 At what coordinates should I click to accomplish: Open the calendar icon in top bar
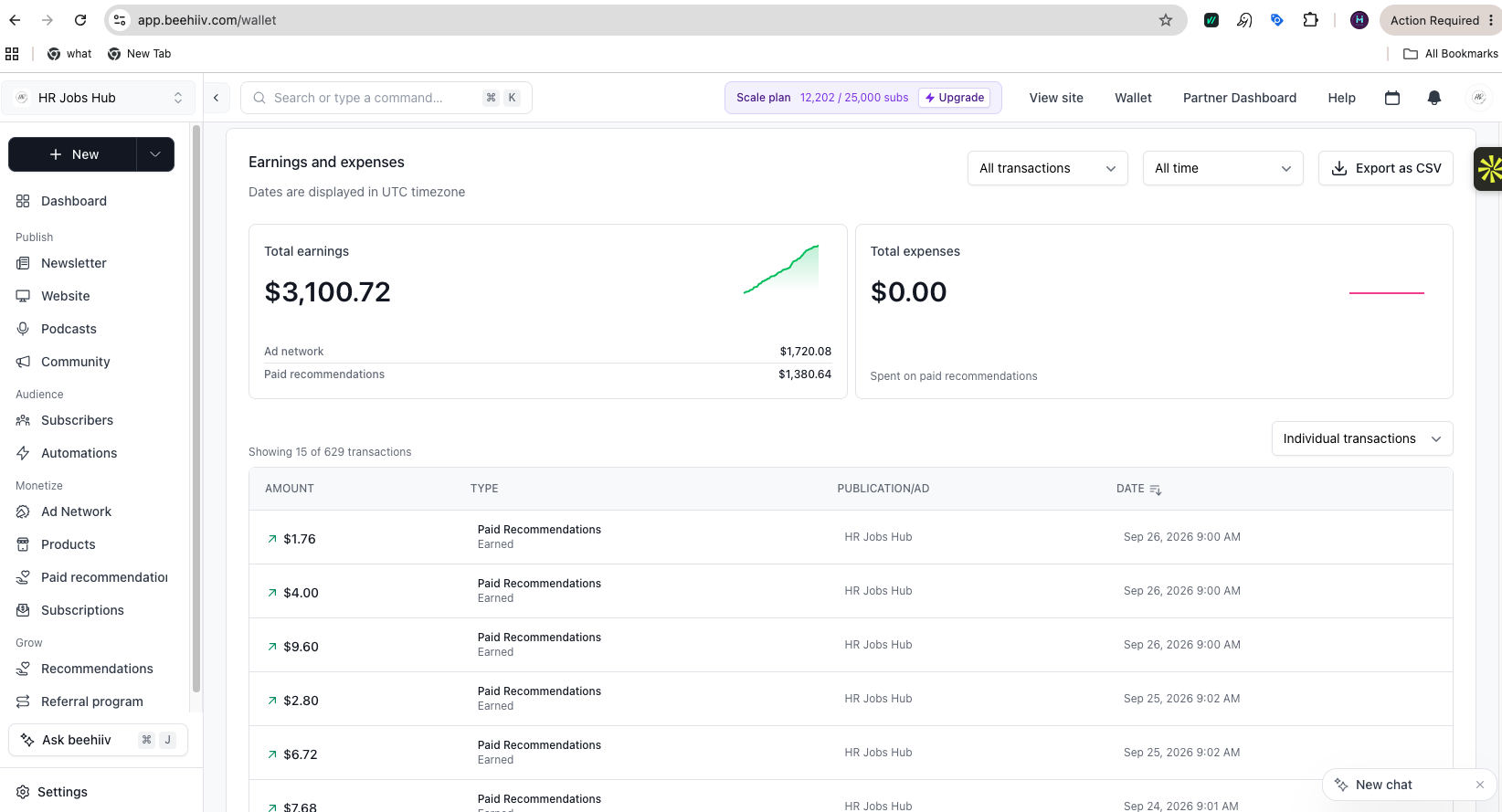click(x=1392, y=98)
